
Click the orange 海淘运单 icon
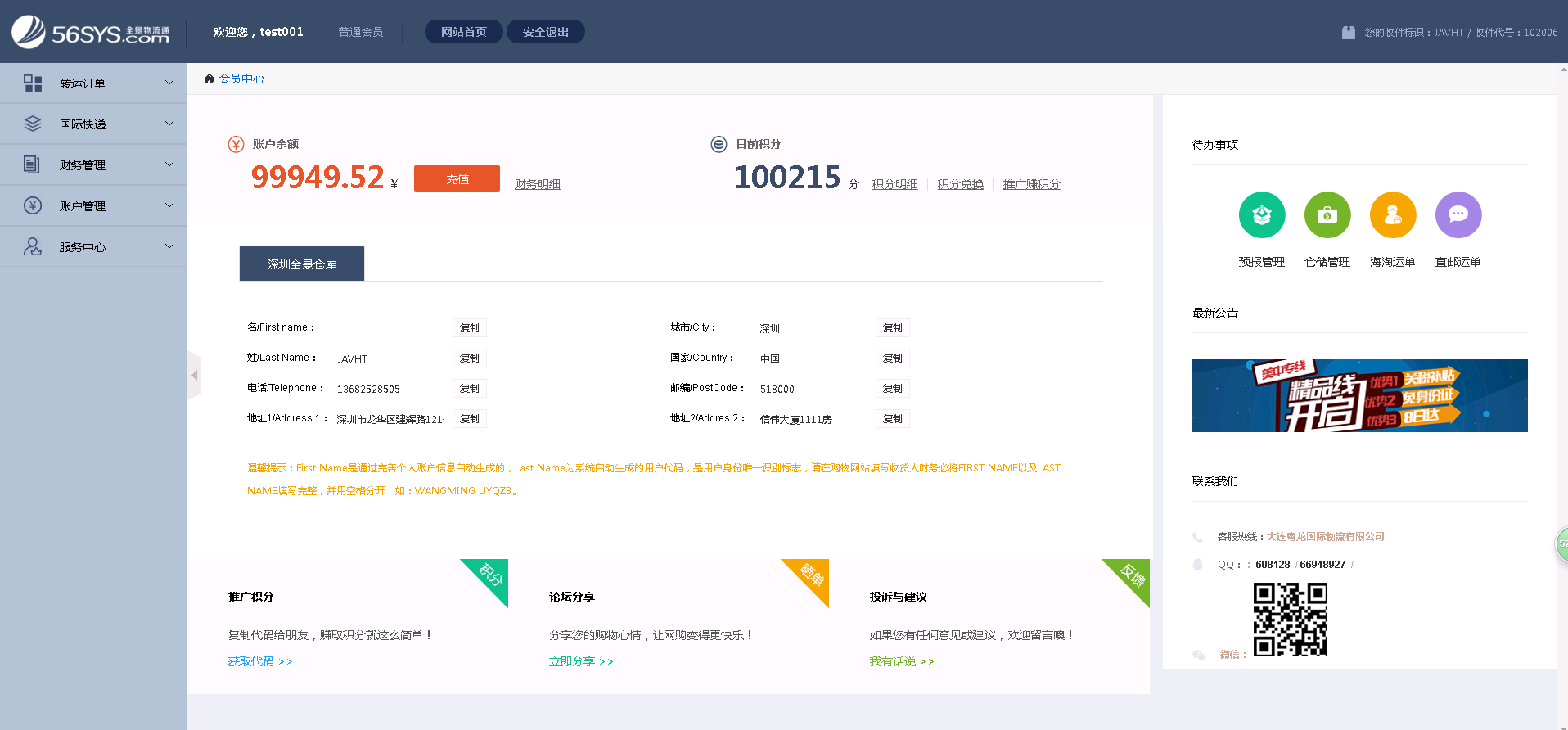1392,215
